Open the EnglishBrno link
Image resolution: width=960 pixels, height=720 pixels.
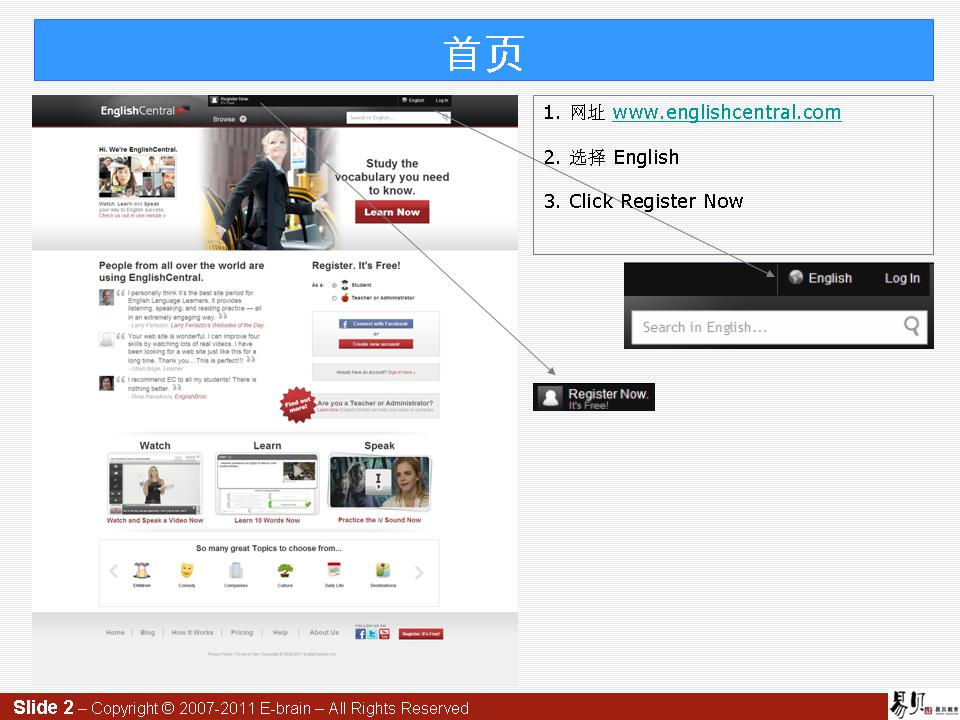click(190, 397)
